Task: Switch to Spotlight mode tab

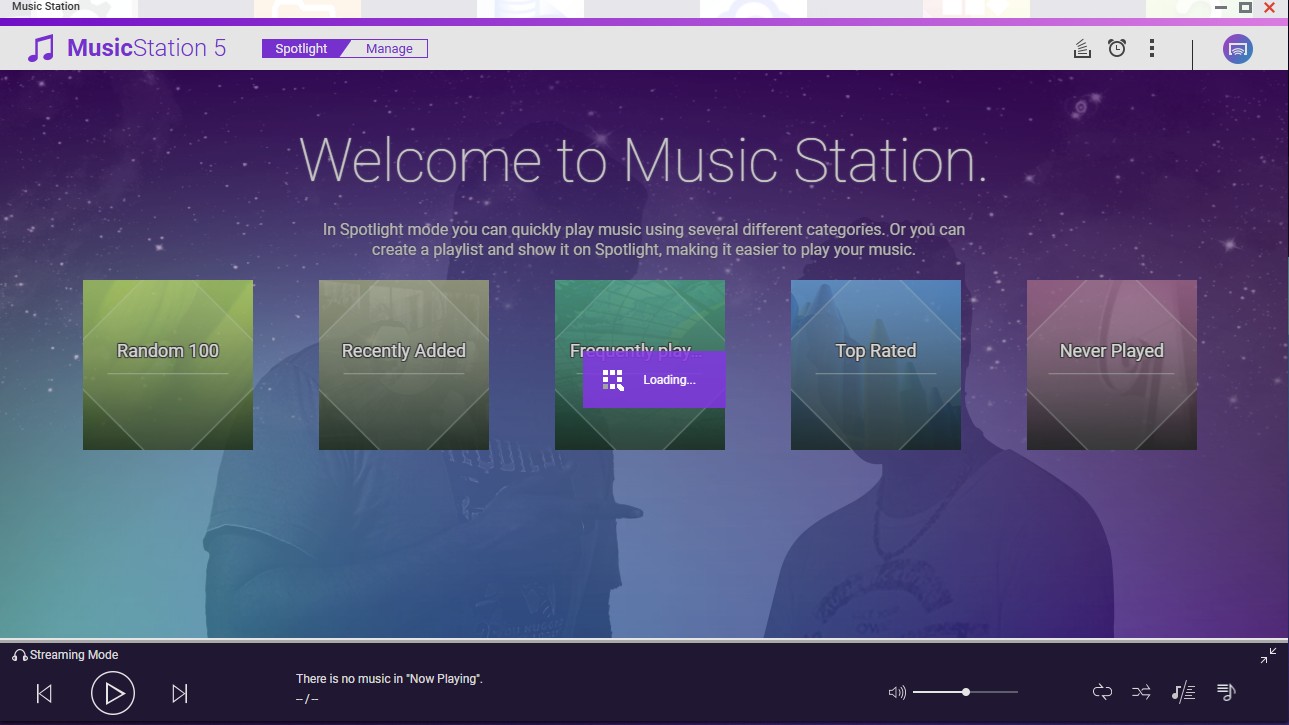Action: click(x=301, y=48)
